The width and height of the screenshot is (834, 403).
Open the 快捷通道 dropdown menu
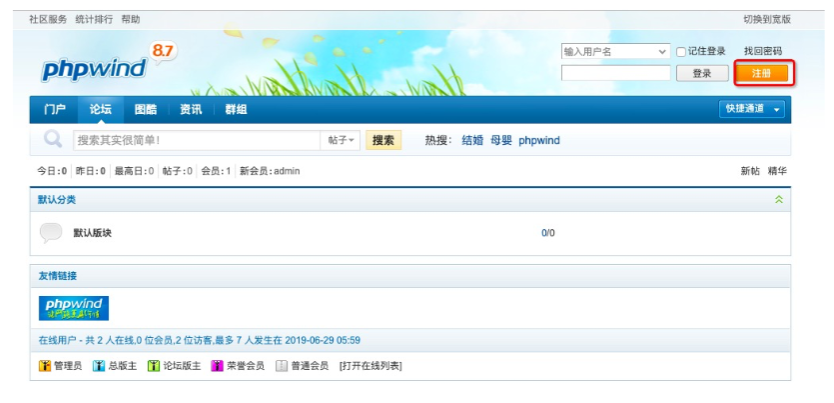[752, 109]
